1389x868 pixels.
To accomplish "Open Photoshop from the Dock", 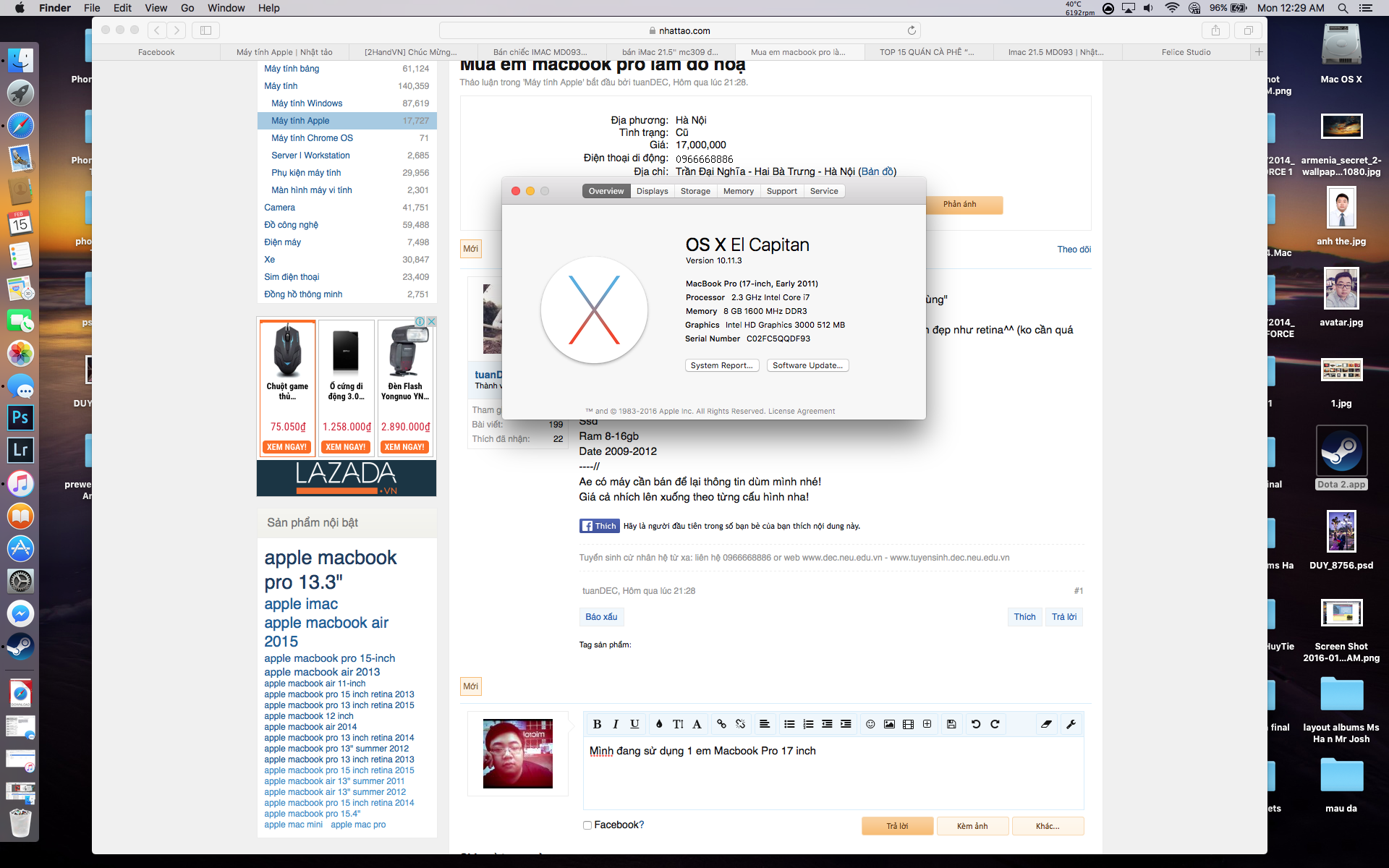I will click(20, 417).
